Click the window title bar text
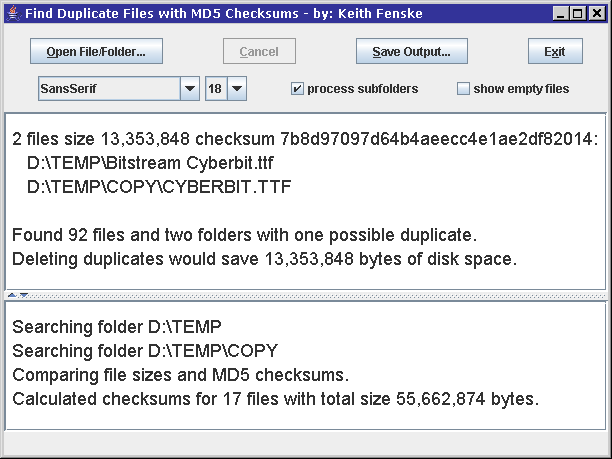 click(x=224, y=14)
